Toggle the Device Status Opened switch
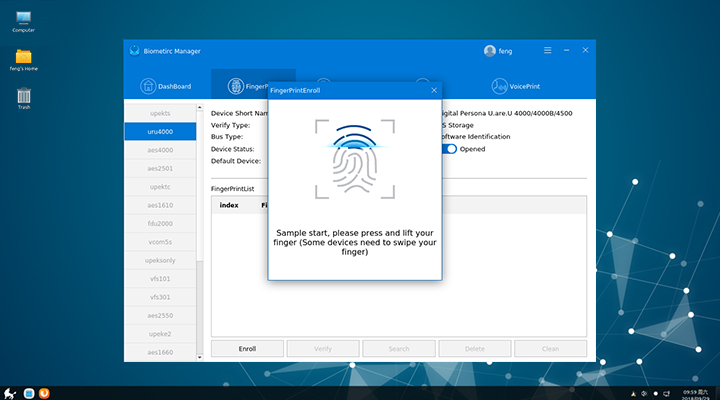This screenshot has height=400, width=720. (x=450, y=149)
